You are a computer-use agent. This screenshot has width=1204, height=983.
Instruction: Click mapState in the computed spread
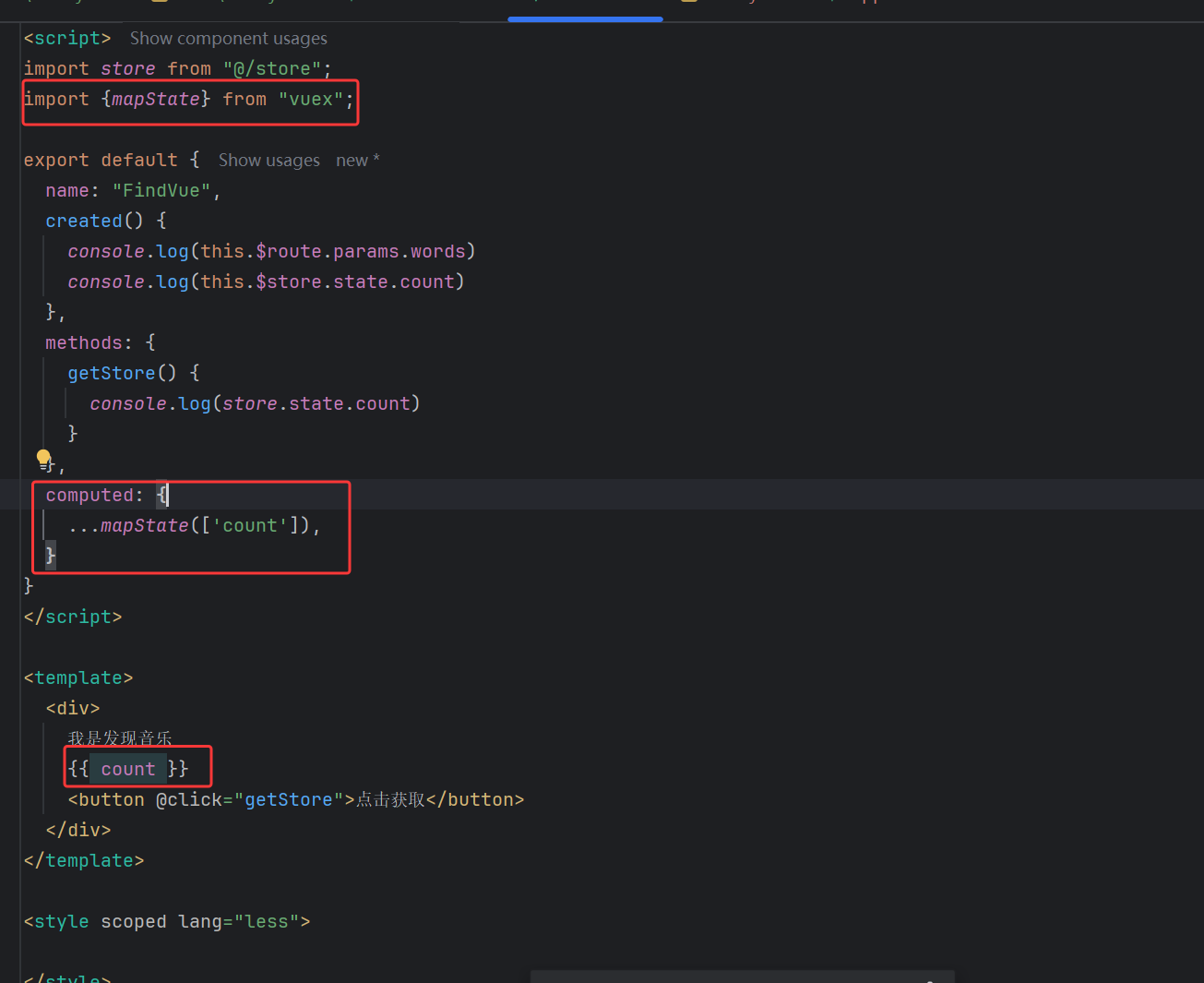[145, 526]
